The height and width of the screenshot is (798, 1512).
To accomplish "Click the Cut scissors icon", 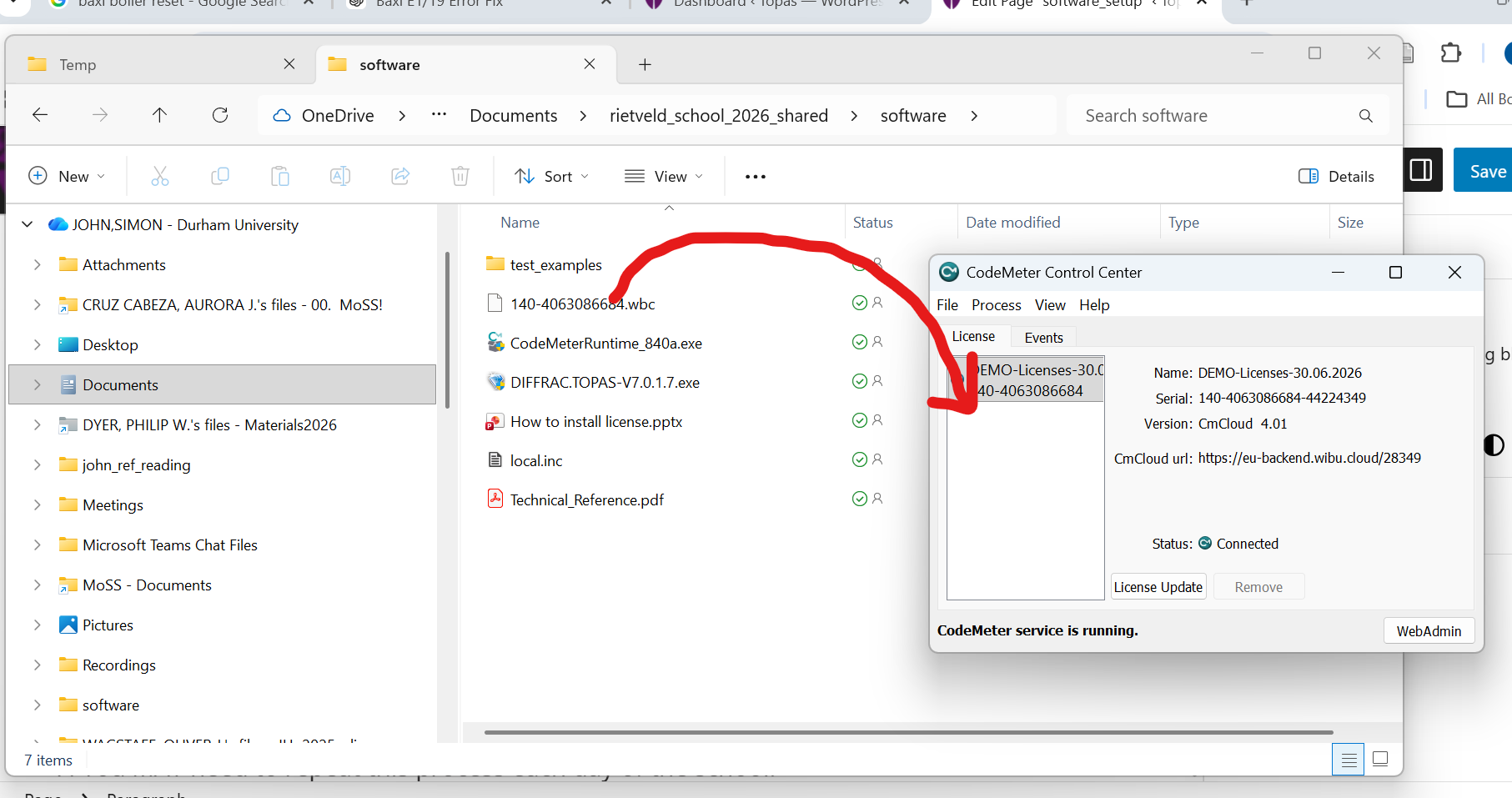I will click(x=159, y=176).
